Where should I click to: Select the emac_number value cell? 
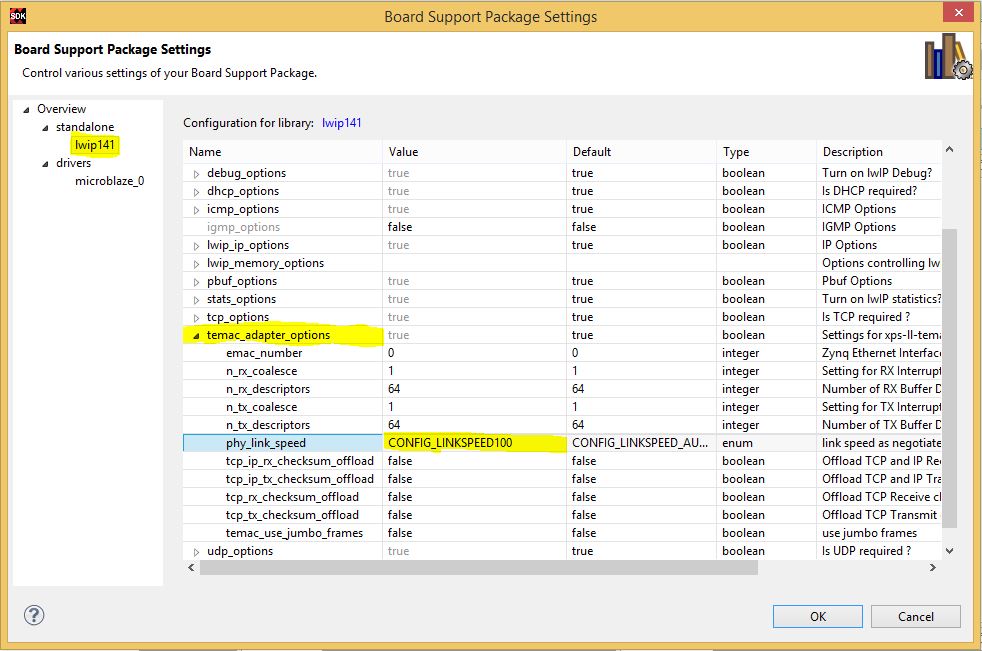474,353
